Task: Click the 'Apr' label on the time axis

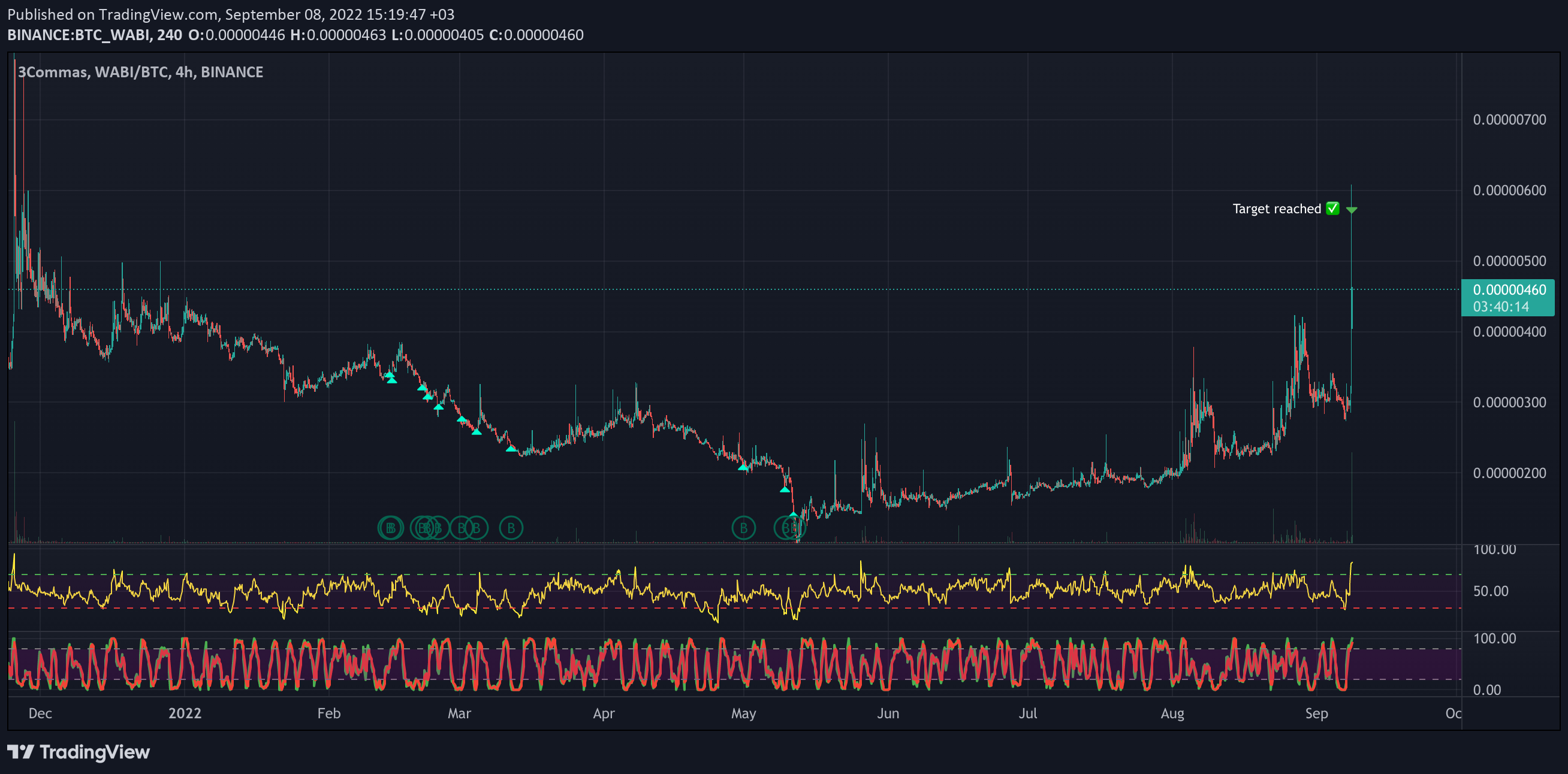Action: coord(604,713)
